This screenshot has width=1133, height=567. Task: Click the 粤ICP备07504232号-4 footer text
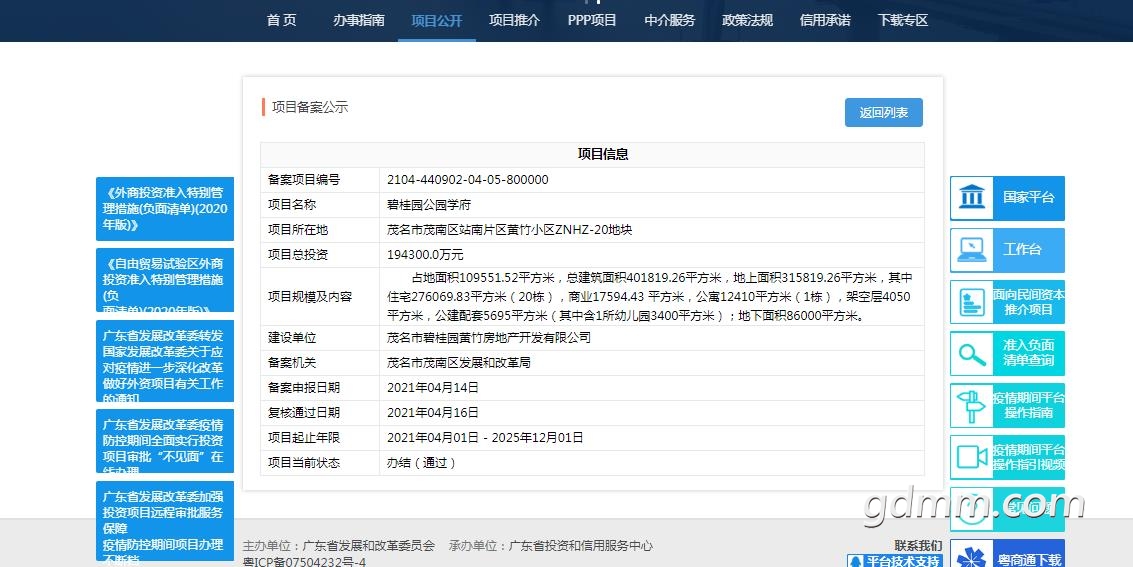coord(304,561)
